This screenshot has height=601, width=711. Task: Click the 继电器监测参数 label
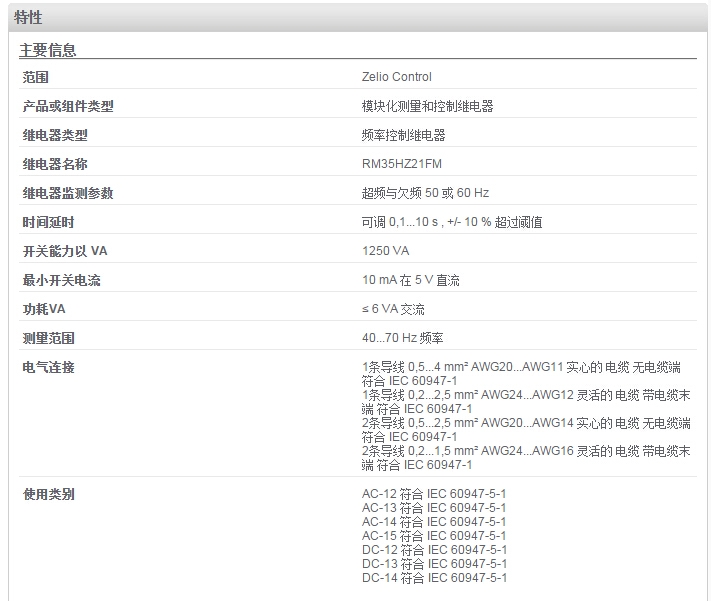coord(68,193)
